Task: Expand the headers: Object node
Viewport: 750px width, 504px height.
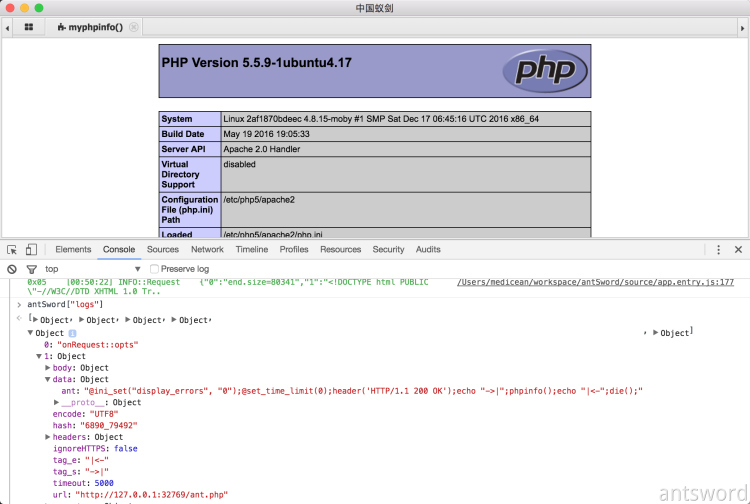Action: [x=46, y=437]
